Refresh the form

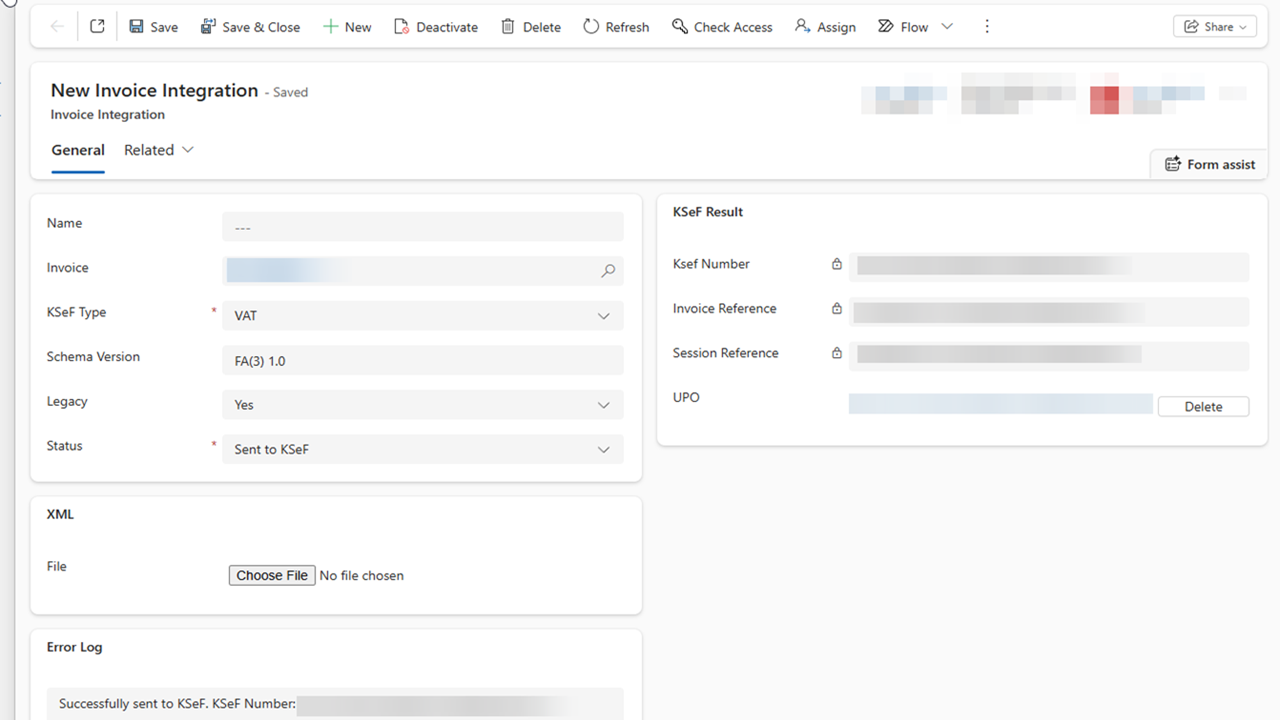[x=616, y=27]
